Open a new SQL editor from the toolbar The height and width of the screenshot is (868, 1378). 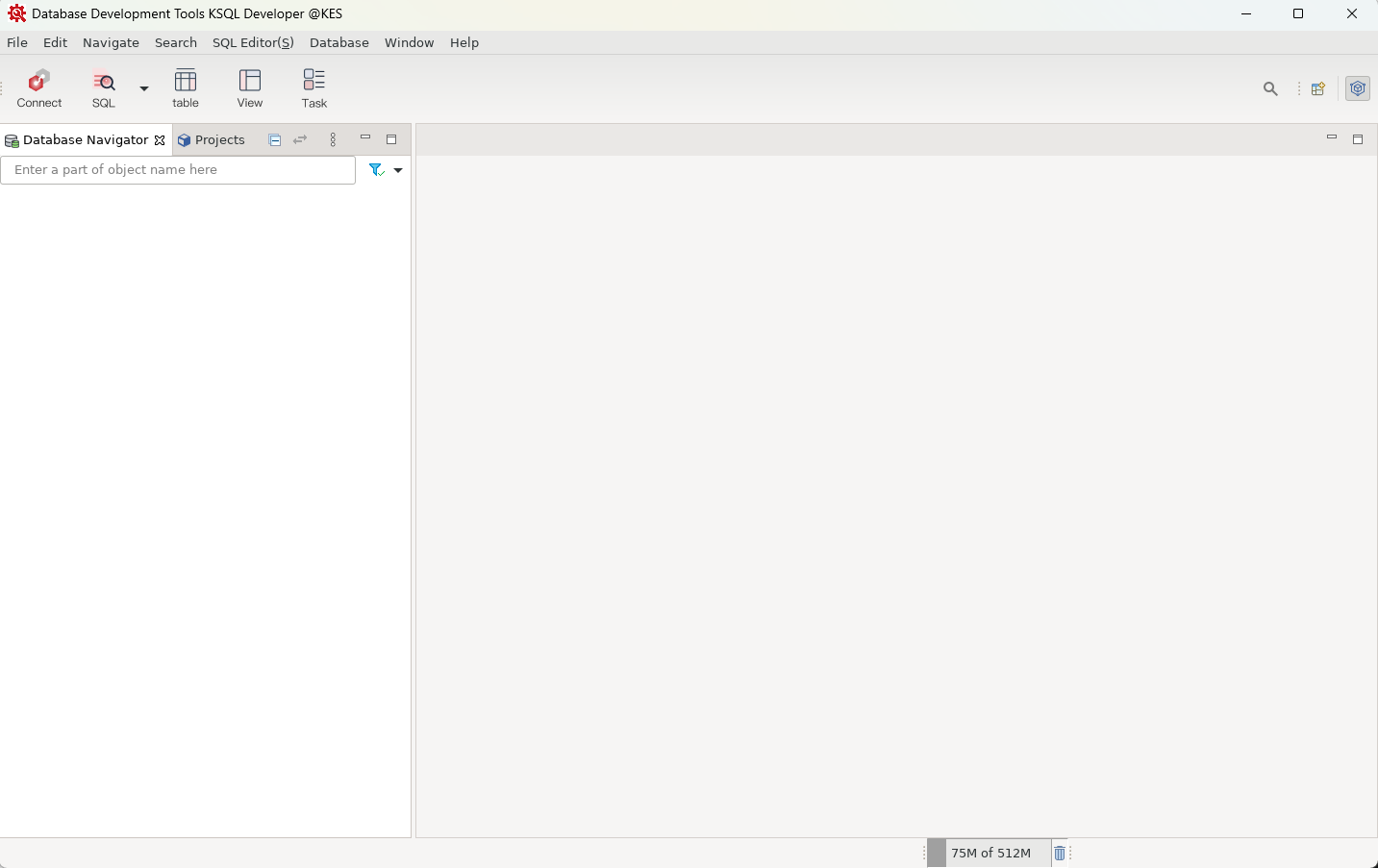(x=103, y=88)
